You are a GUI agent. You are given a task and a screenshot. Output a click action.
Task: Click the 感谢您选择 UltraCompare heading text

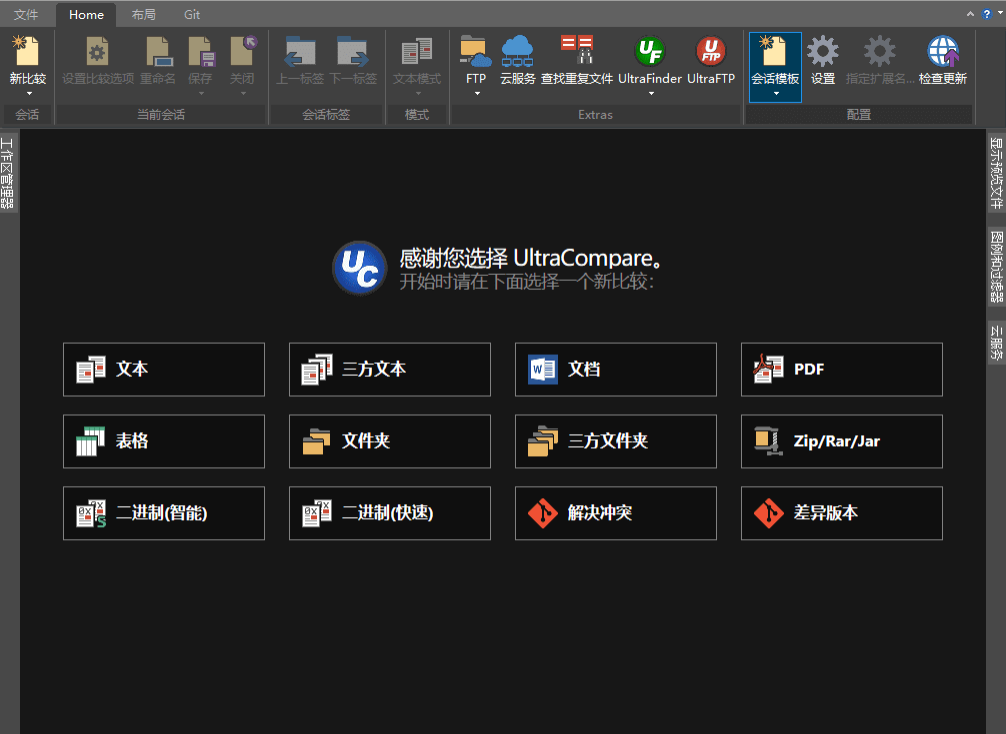[x=530, y=258]
